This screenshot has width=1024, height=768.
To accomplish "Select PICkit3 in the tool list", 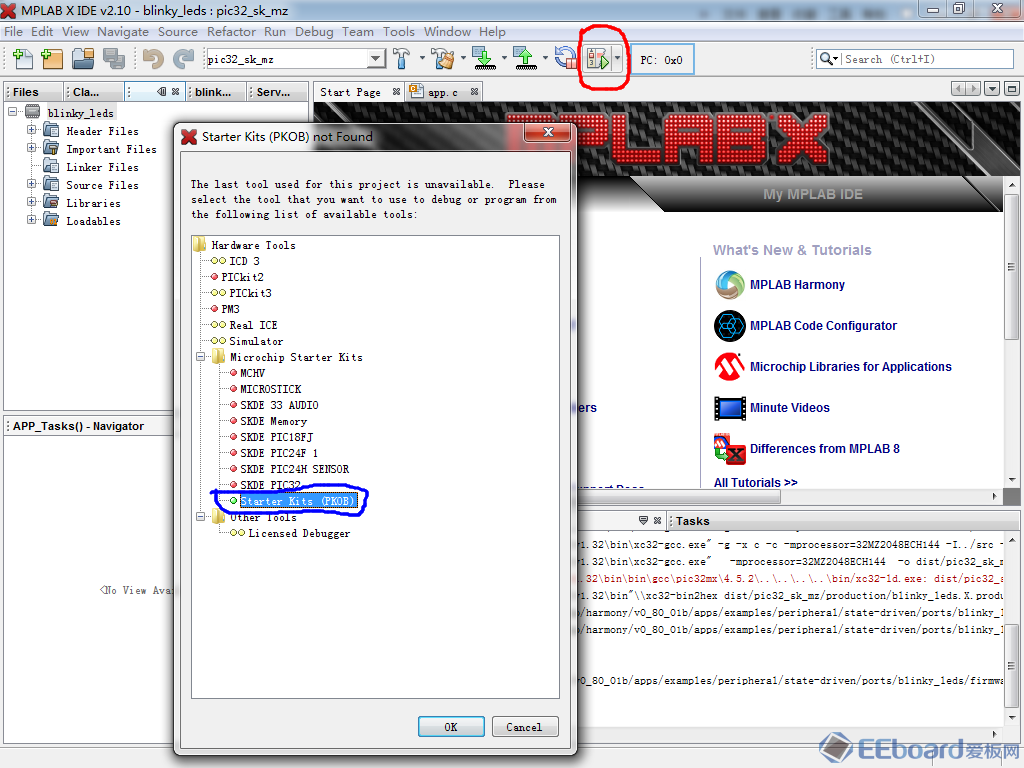I will click(250, 293).
